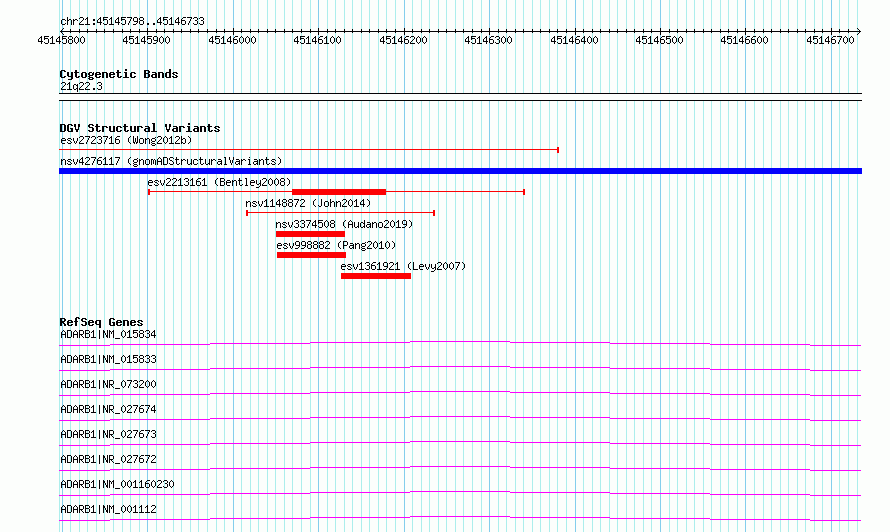The width and height of the screenshot is (890, 532).
Task: Click the thin red esv2723716 variant line
Action: 309,150
